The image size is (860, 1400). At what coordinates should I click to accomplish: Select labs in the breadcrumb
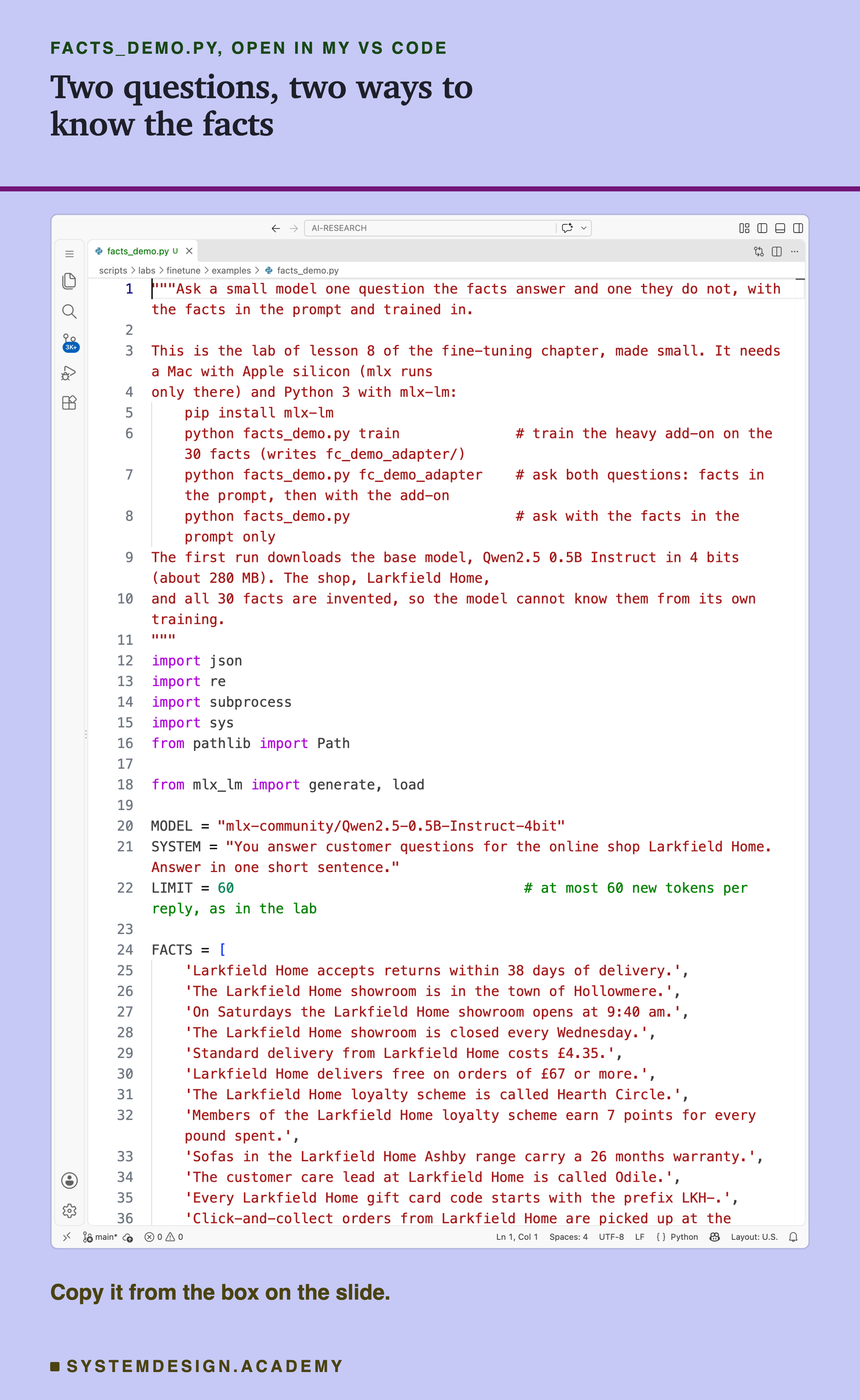click(147, 271)
